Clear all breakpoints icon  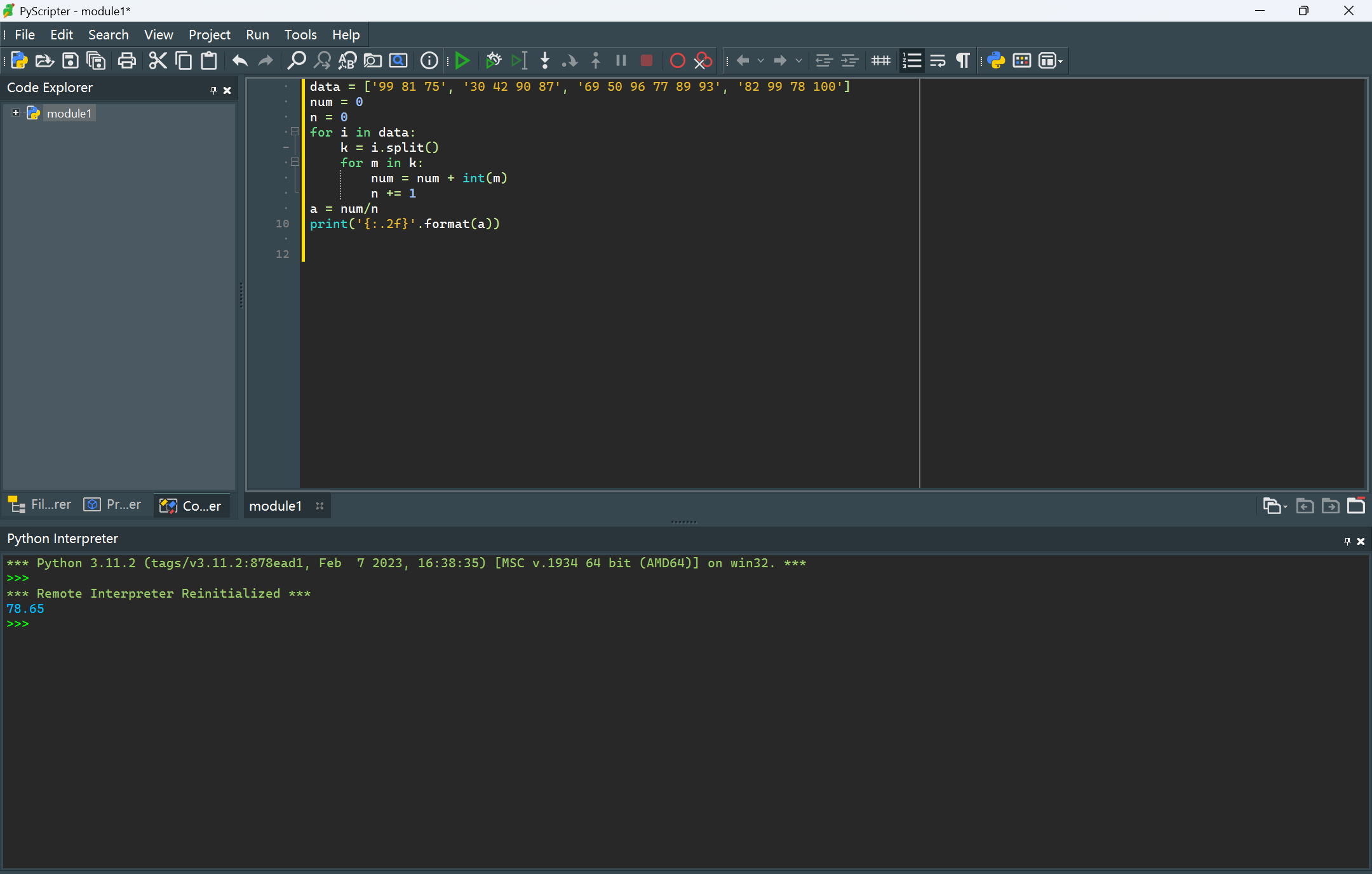[x=703, y=61]
